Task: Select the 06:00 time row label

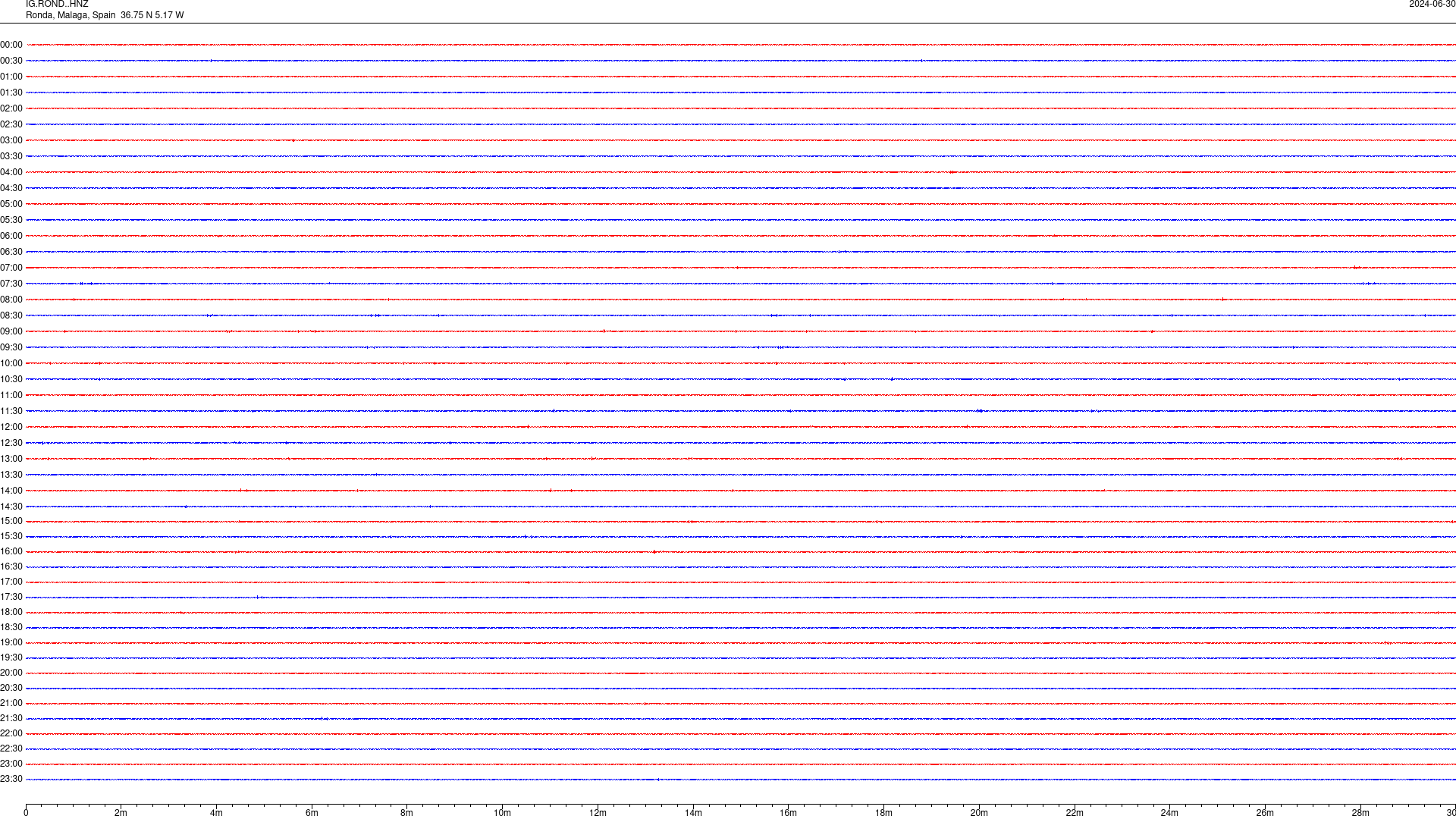Action: coord(11,236)
